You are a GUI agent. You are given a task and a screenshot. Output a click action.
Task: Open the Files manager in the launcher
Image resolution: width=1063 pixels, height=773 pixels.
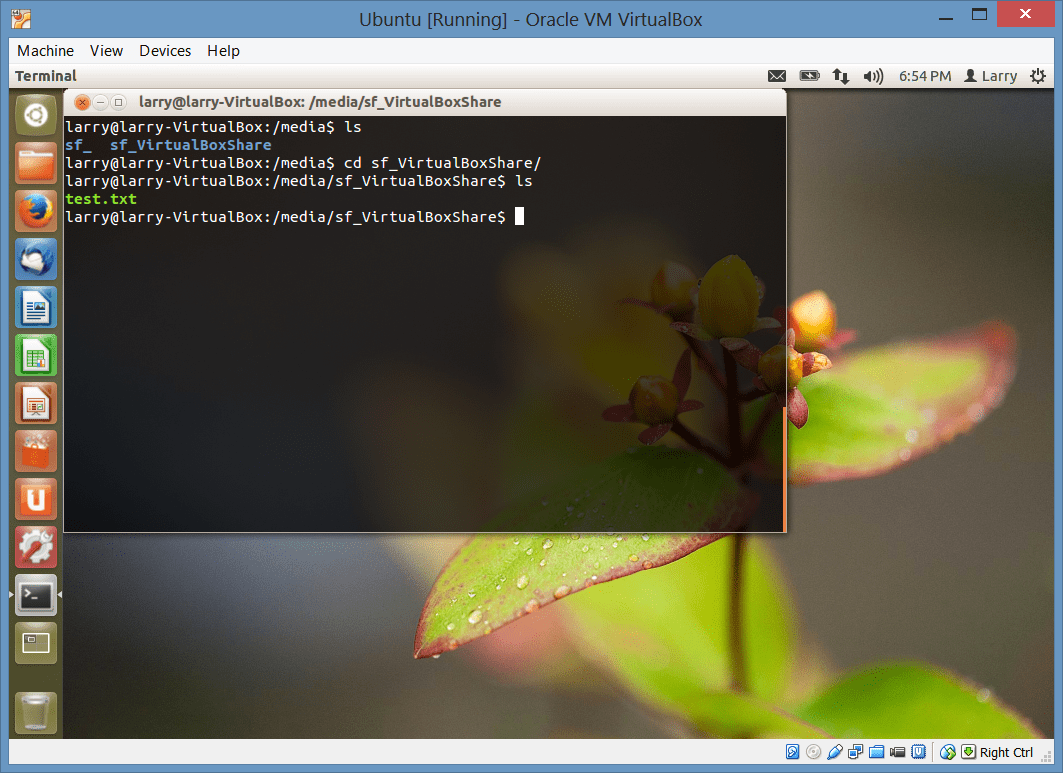tap(36, 163)
